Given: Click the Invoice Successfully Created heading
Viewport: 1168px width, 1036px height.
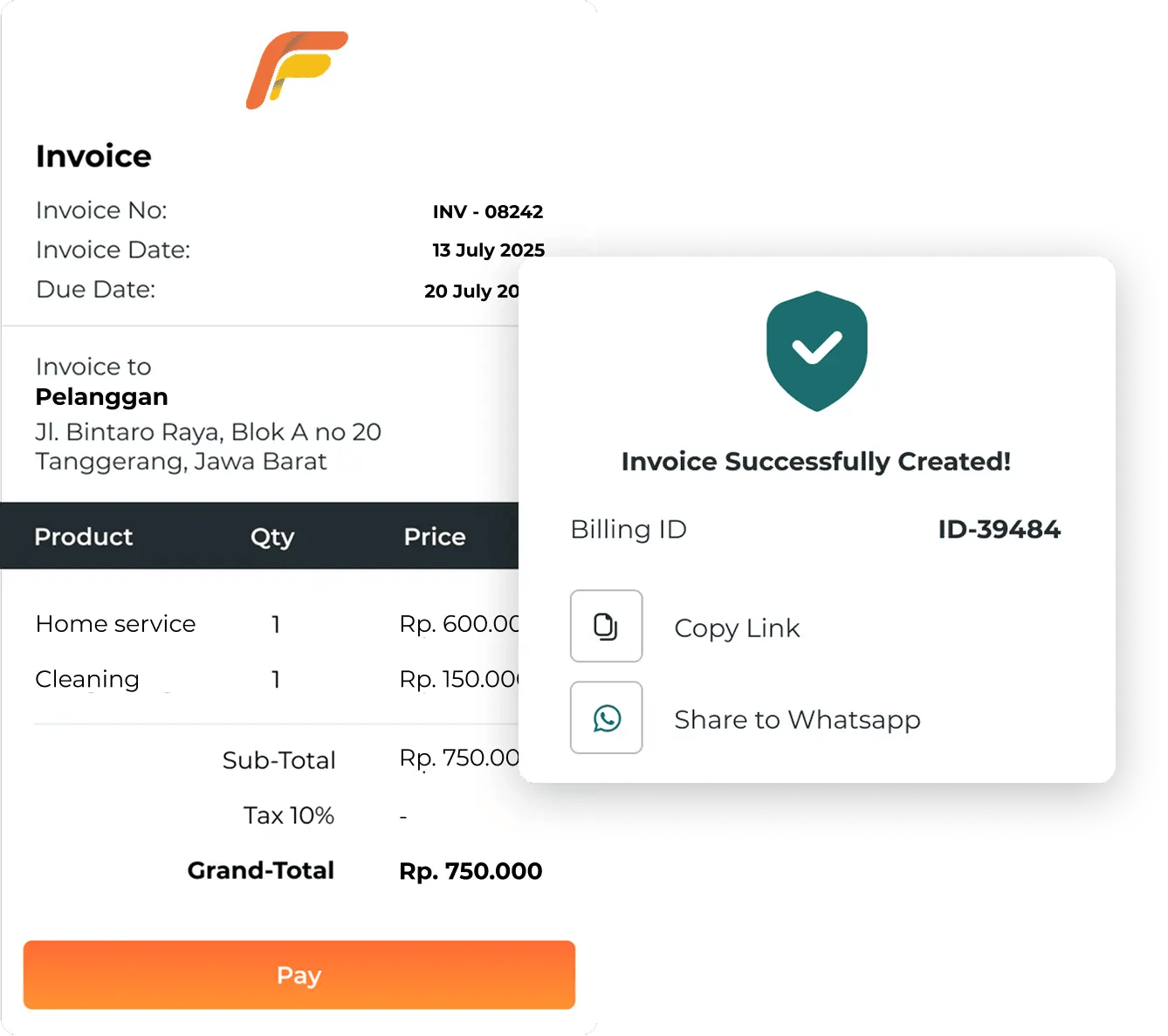Looking at the screenshot, I should [x=815, y=462].
